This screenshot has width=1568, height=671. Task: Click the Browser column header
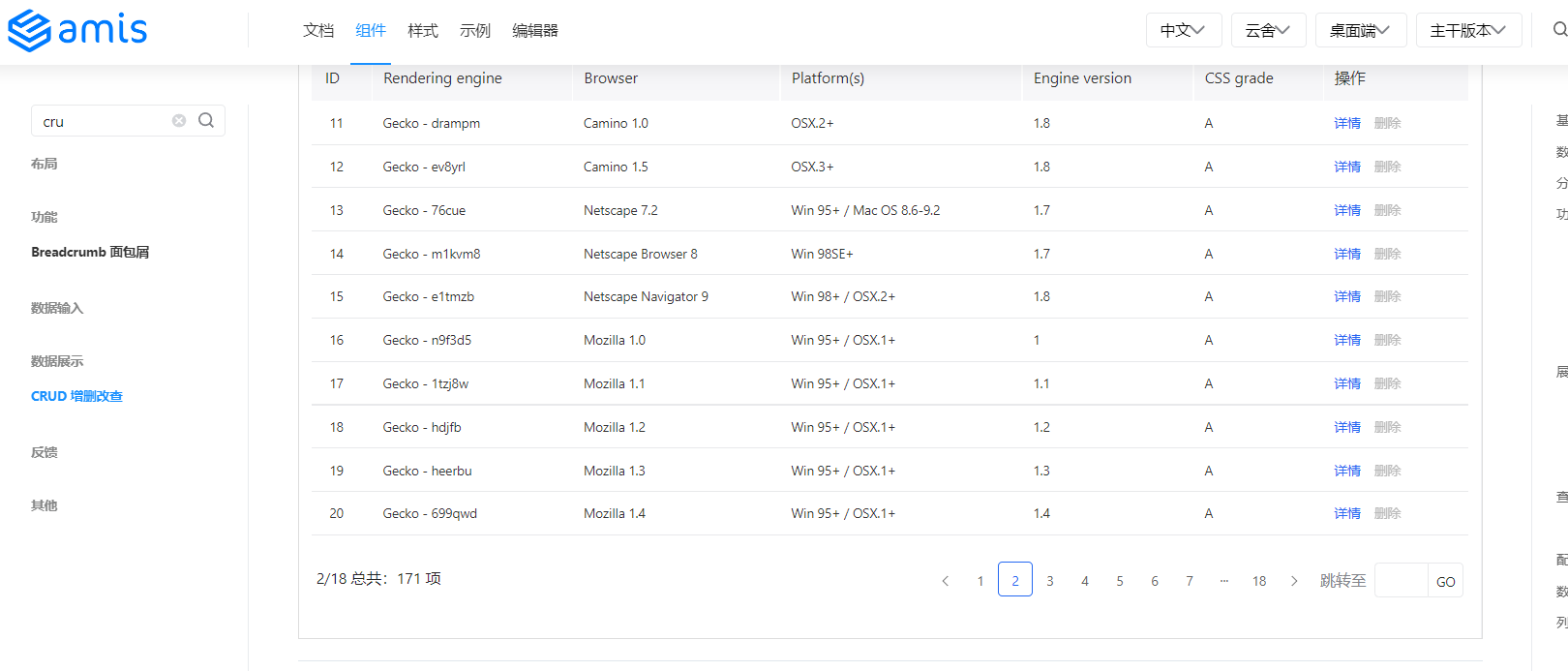tap(611, 78)
